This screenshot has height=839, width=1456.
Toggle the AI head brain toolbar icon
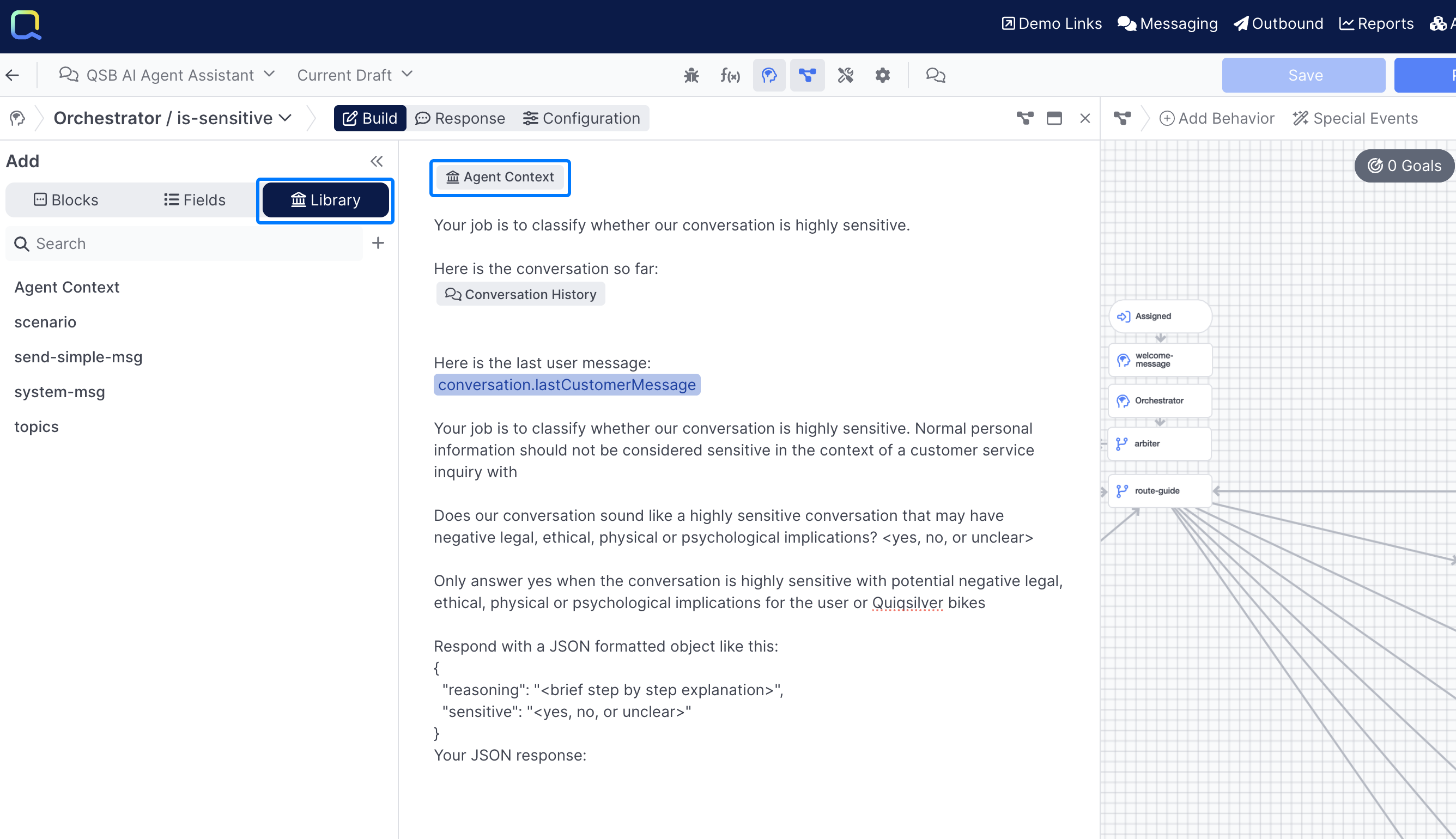coord(769,75)
